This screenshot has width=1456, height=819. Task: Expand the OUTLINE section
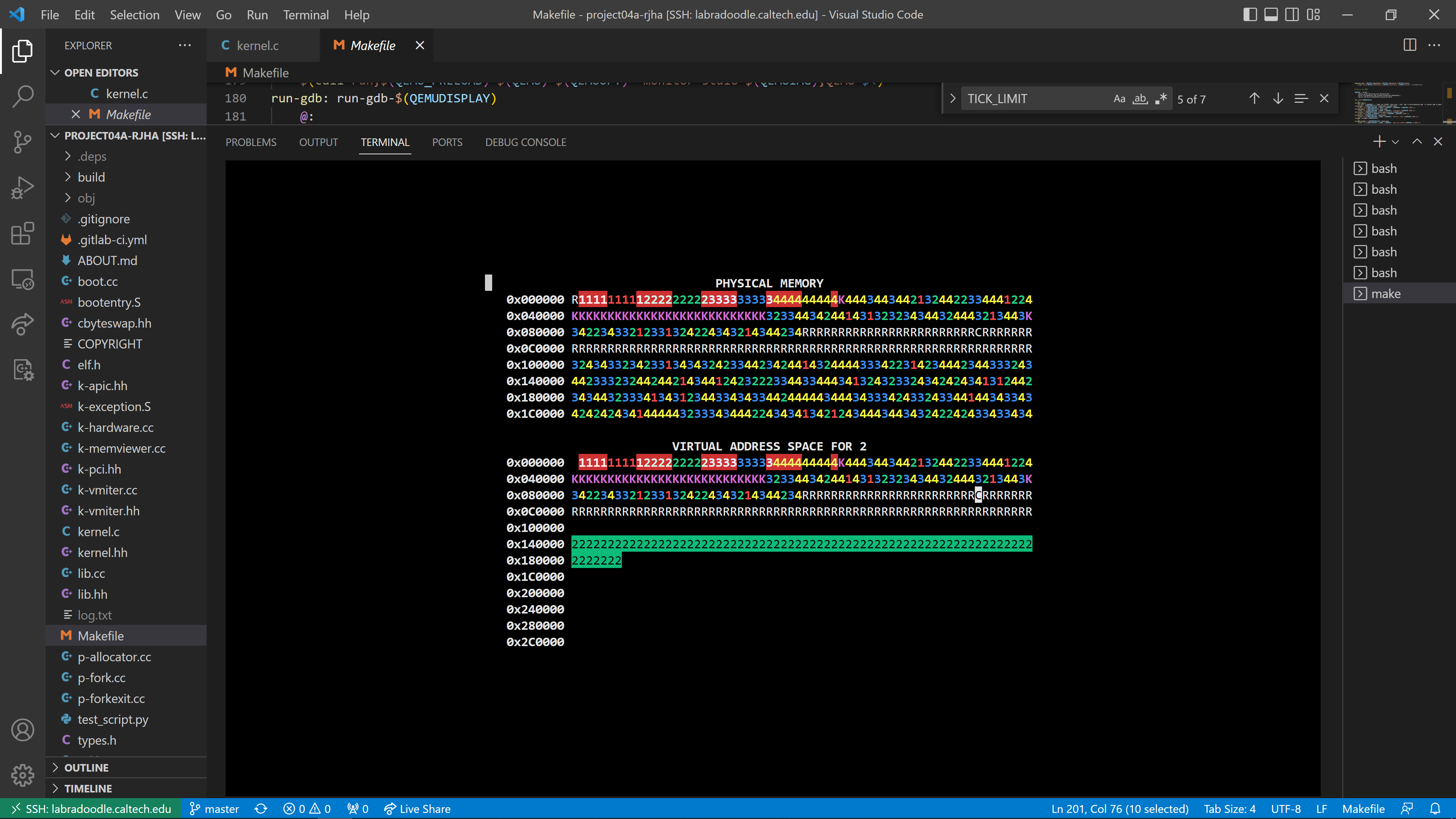click(x=86, y=767)
